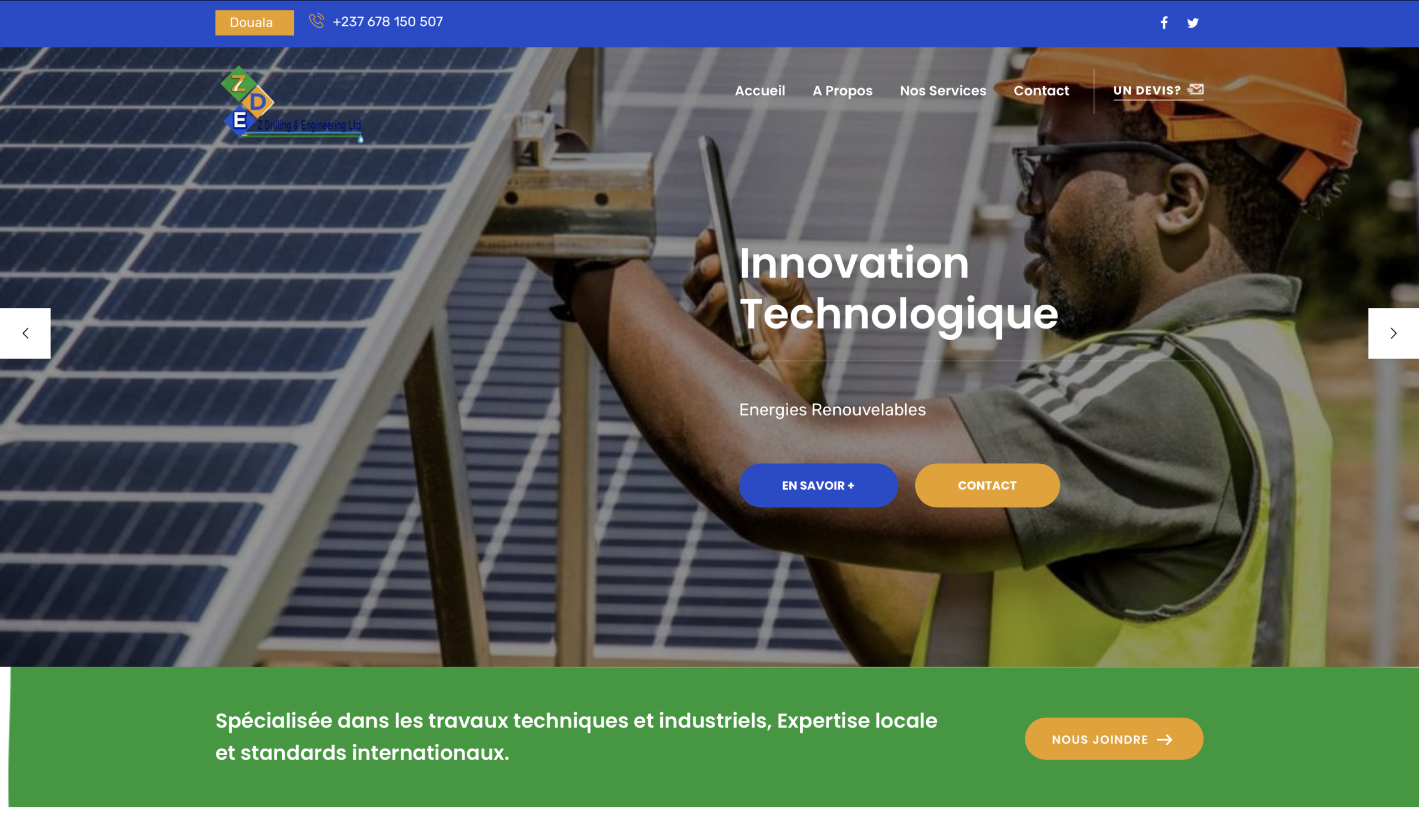Viewport: 1419px width, 840px height.
Task: Click the Nous Joindre button
Action: click(1114, 739)
